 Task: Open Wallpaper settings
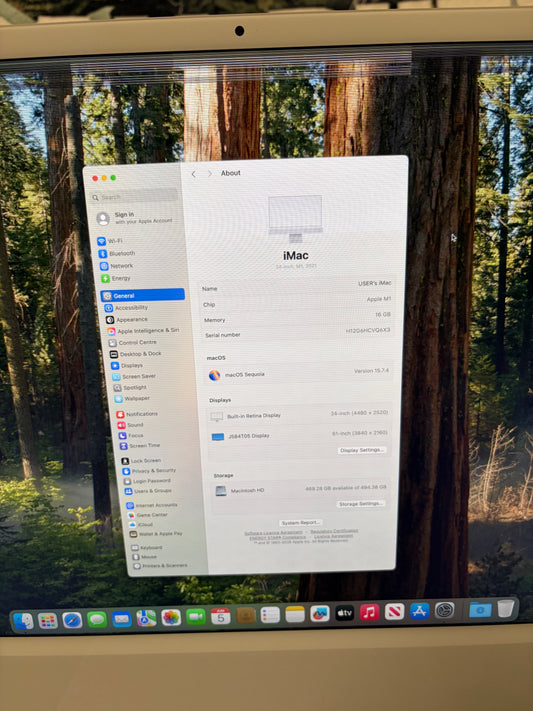pyautogui.click(x=132, y=399)
